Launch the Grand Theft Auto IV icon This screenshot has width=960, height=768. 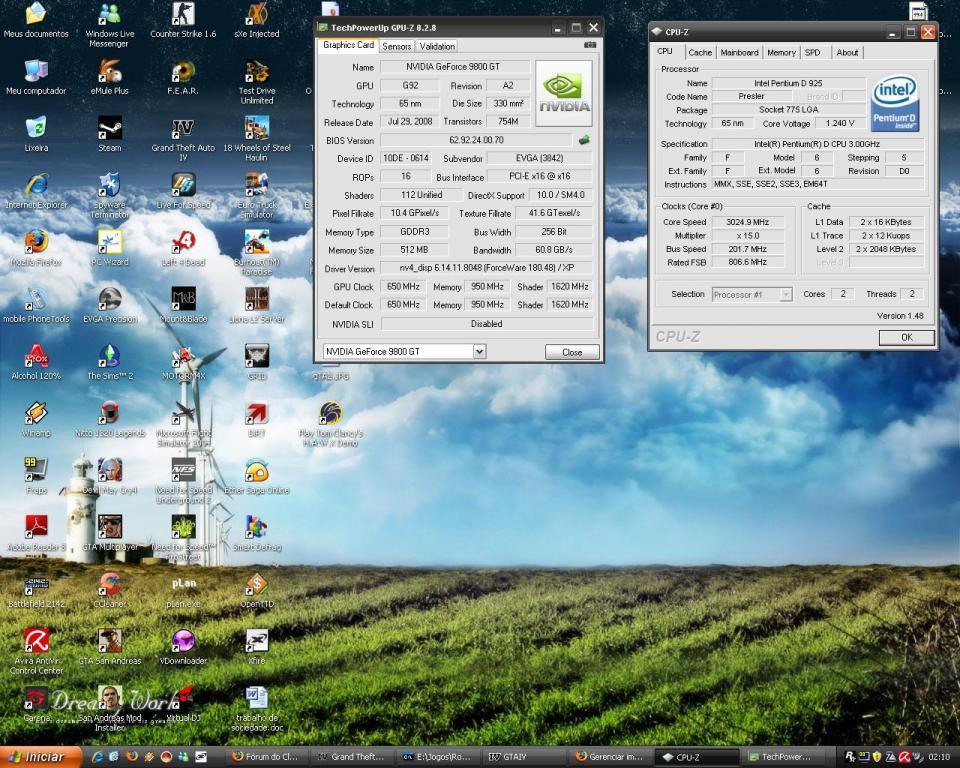coord(183,129)
